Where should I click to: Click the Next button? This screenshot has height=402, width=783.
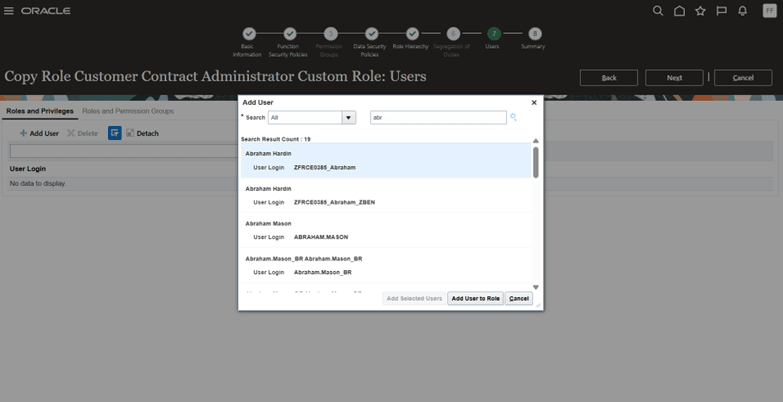(674, 78)
